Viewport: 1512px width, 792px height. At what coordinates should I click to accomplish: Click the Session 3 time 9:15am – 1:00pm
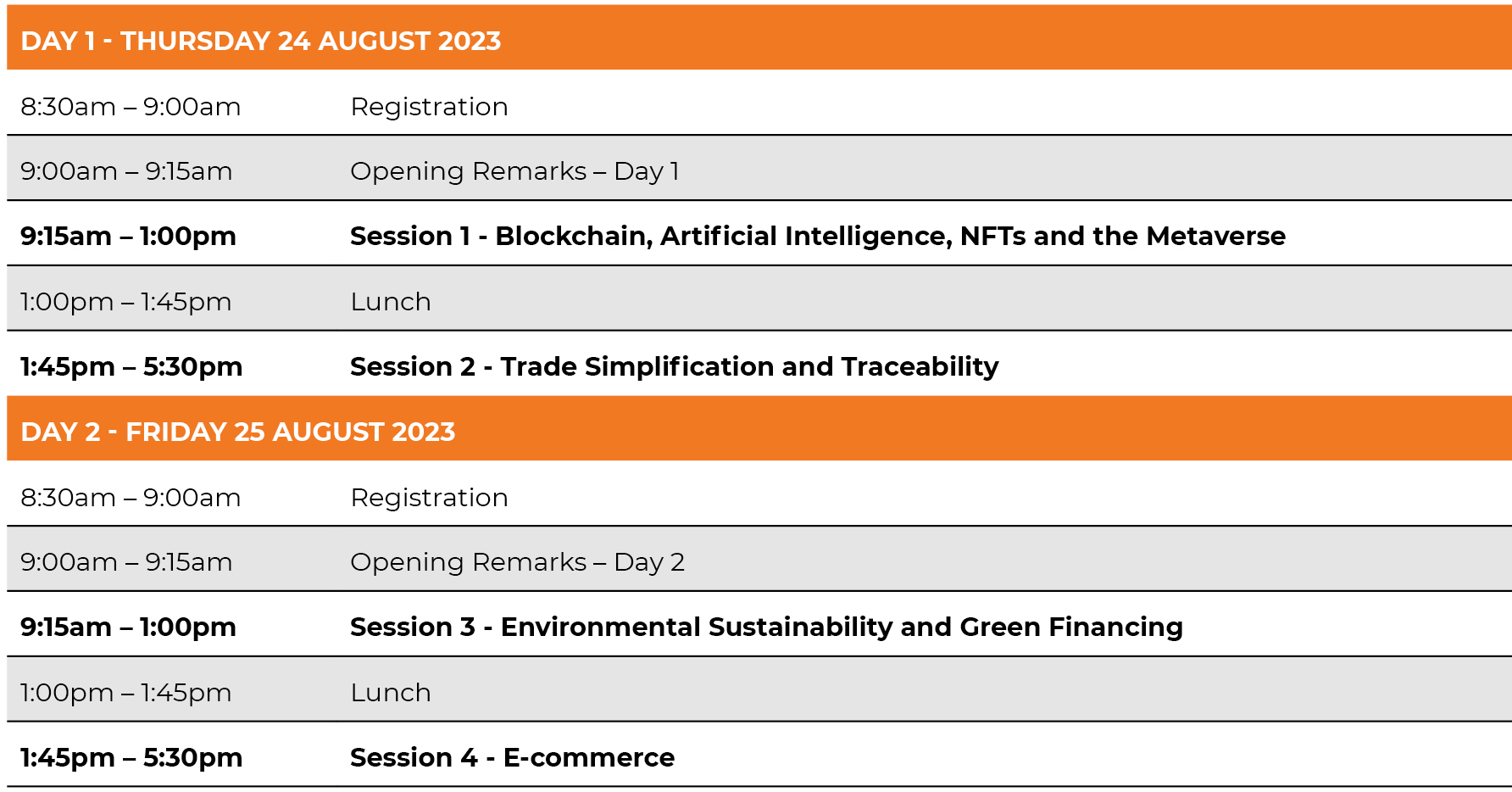point(128,627)
